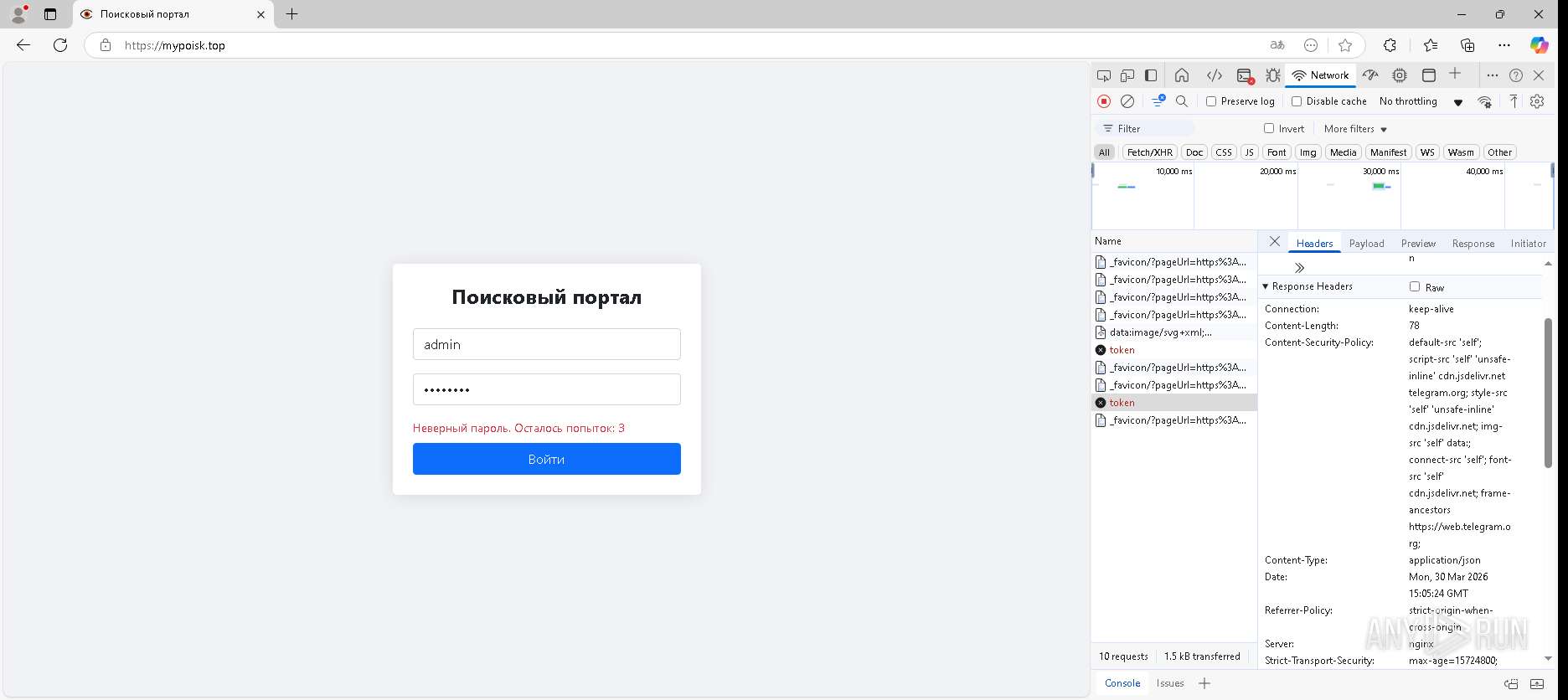Click the network Filter text field

(x=1144, y=128)
